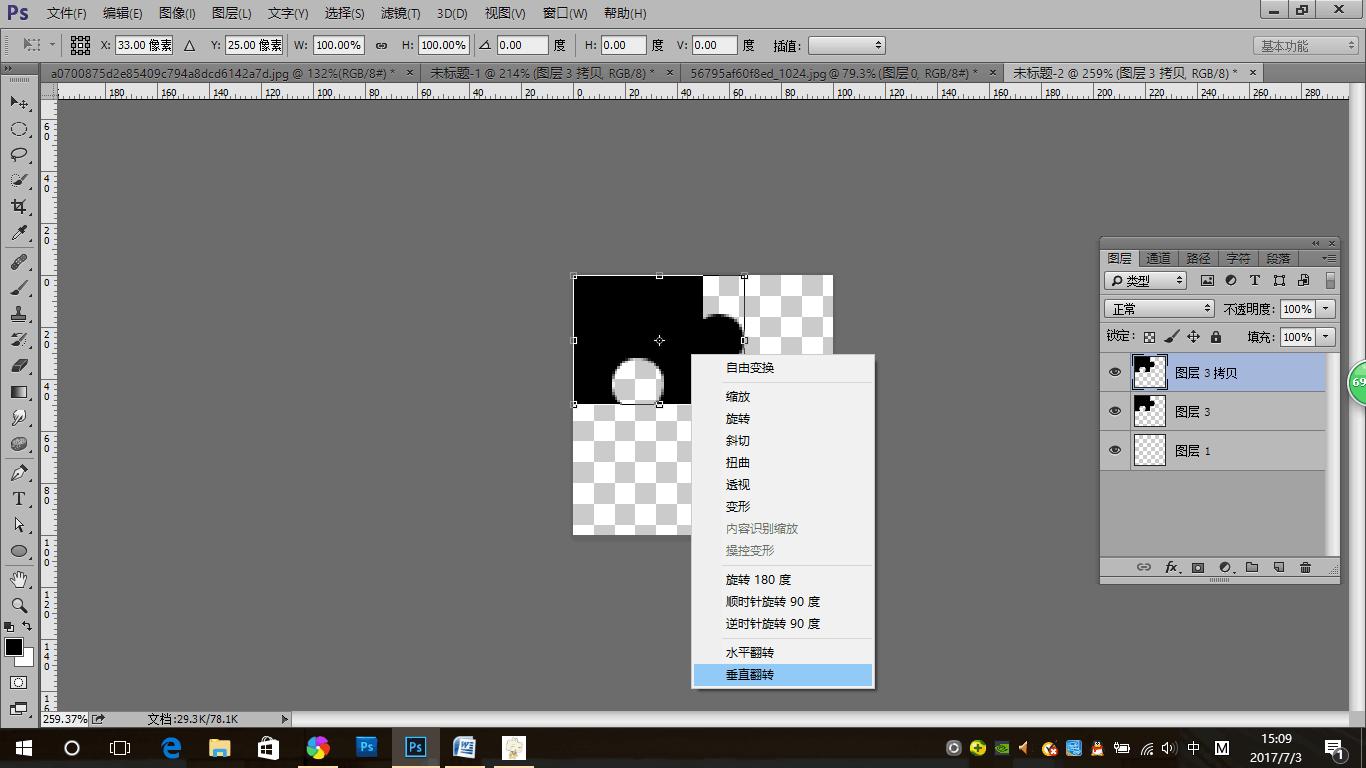Select the Horizontal Type tool

19,499
